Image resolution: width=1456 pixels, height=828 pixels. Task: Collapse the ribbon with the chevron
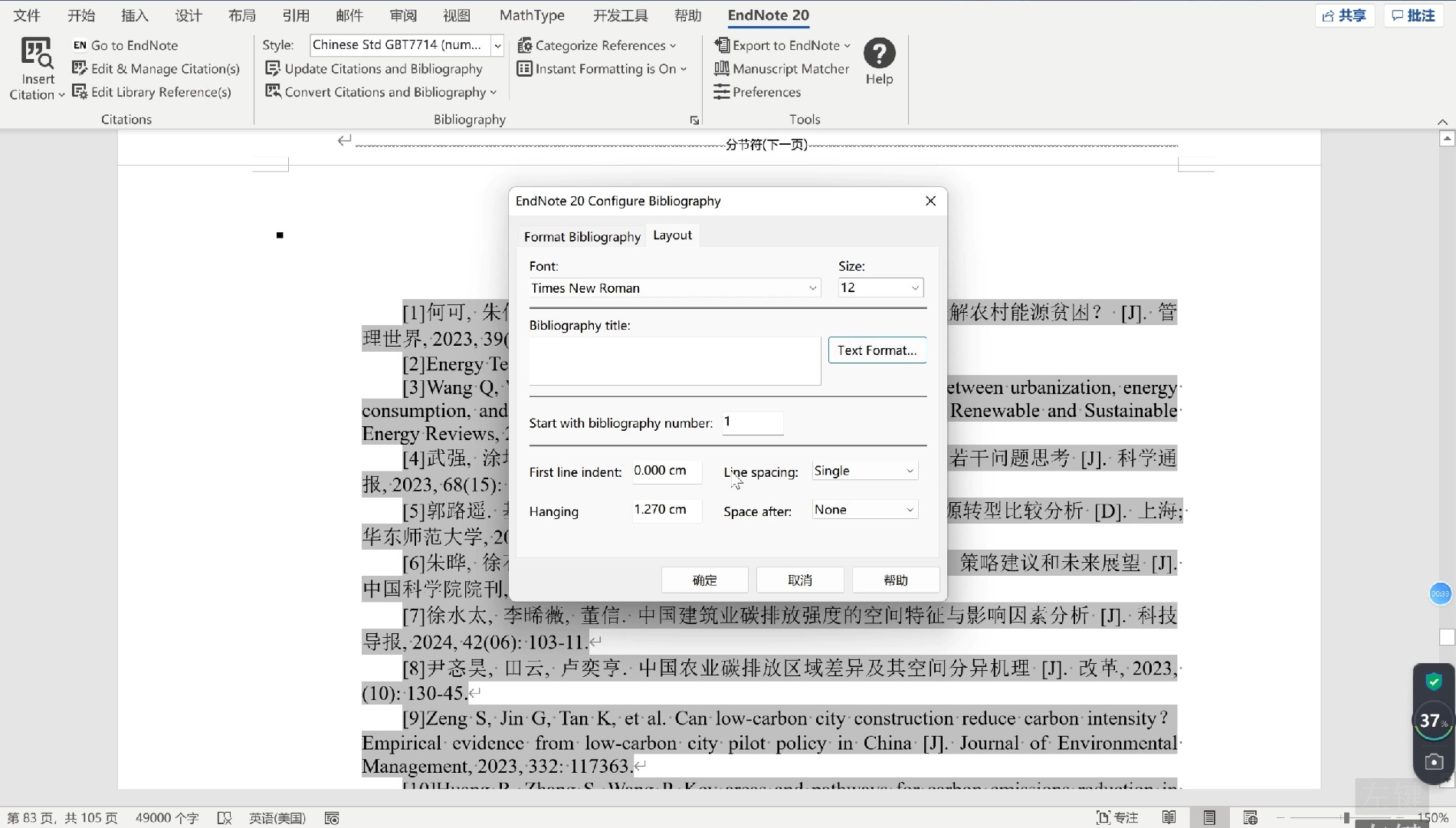click(x=1442, y=122)
